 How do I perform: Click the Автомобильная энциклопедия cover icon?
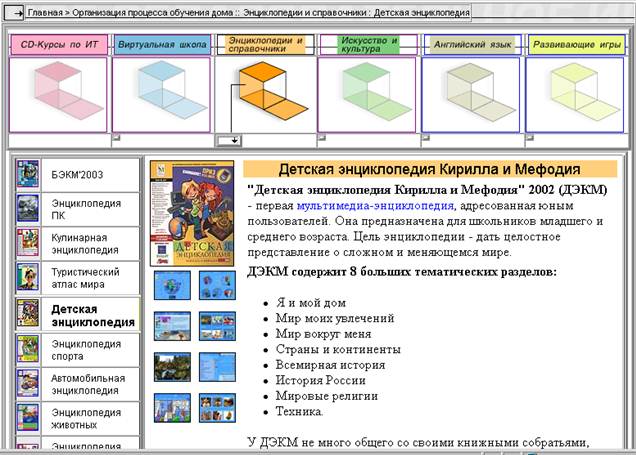pos(28,383)
